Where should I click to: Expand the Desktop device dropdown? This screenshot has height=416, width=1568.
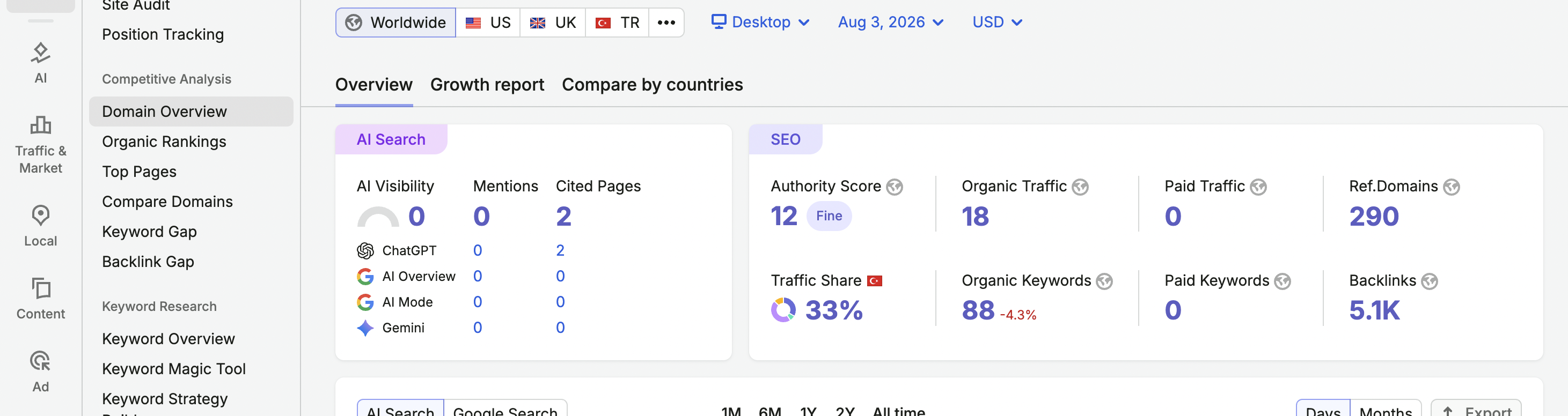pos(760,23)
